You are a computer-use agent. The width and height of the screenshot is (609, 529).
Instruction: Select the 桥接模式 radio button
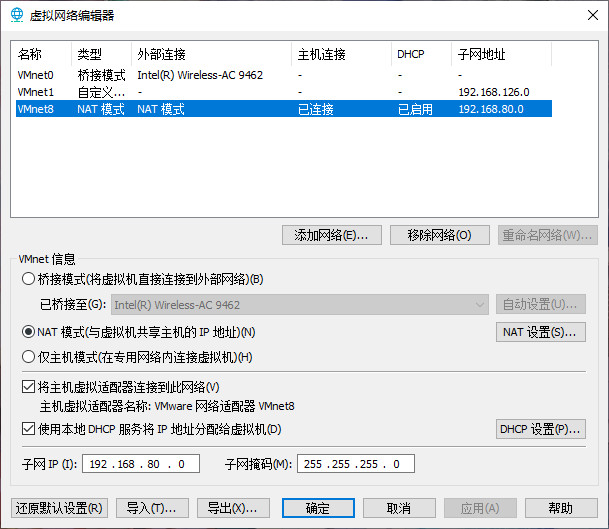(x=28, y=279)
